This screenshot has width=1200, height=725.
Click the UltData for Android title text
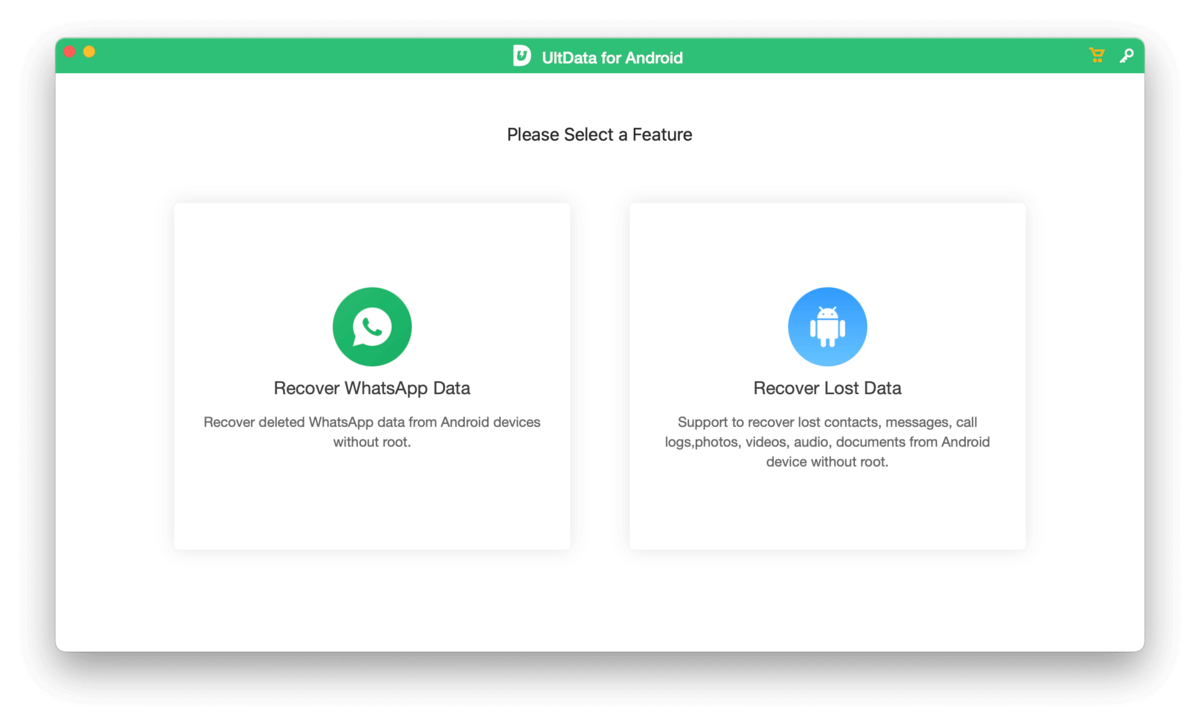[x=612, y=58]
